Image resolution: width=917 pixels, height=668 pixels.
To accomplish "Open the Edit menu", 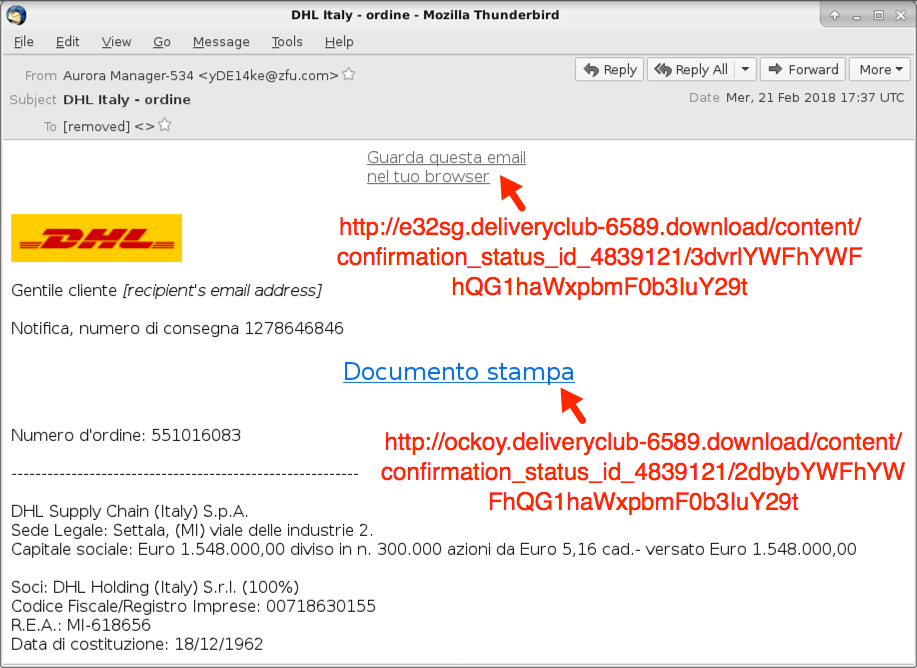I will (67, 42).
